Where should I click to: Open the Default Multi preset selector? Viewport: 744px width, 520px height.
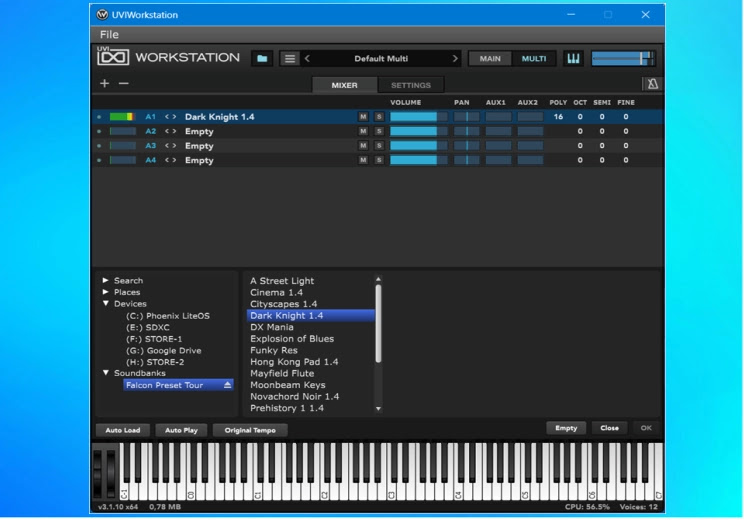coord(381,58)
